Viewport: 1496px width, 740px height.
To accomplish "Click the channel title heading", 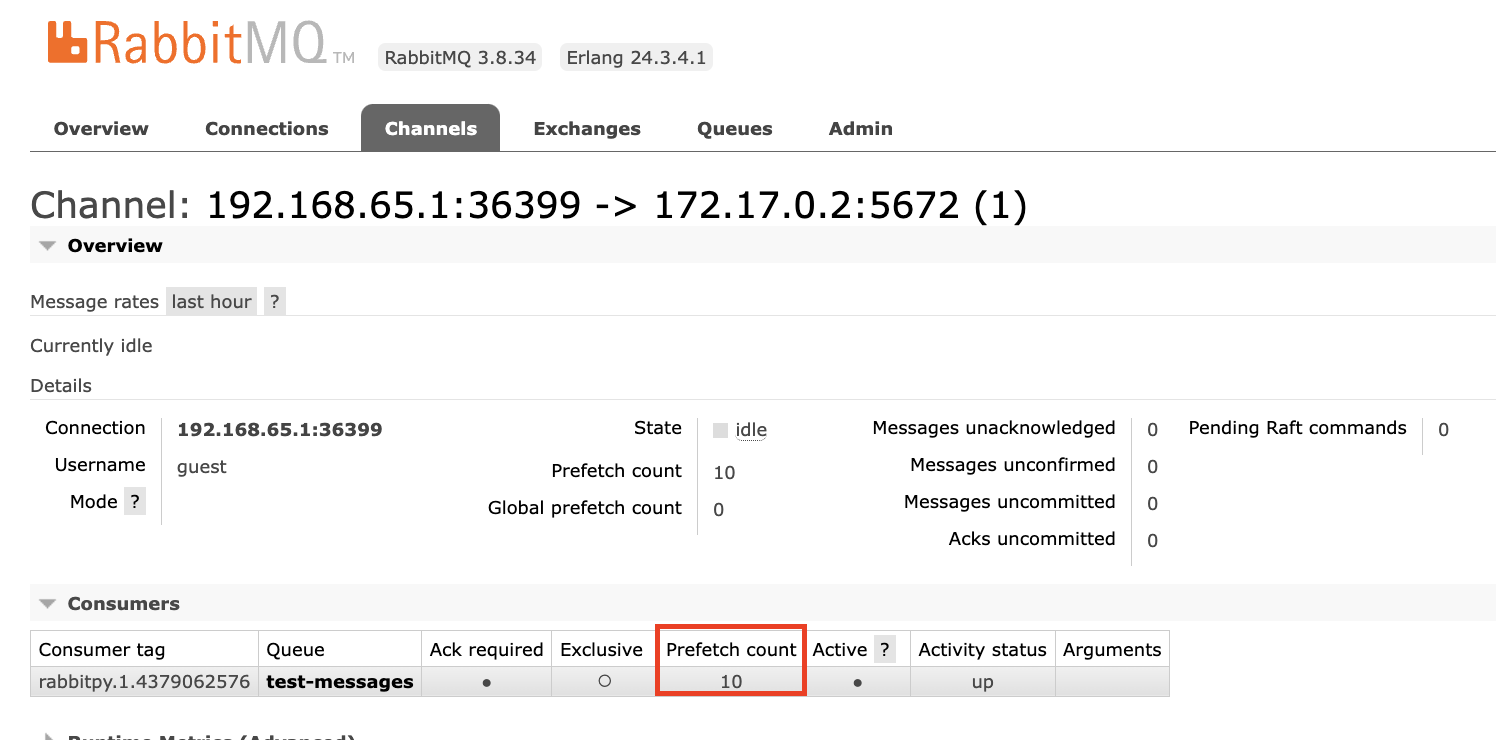I will tap(529, 205).
